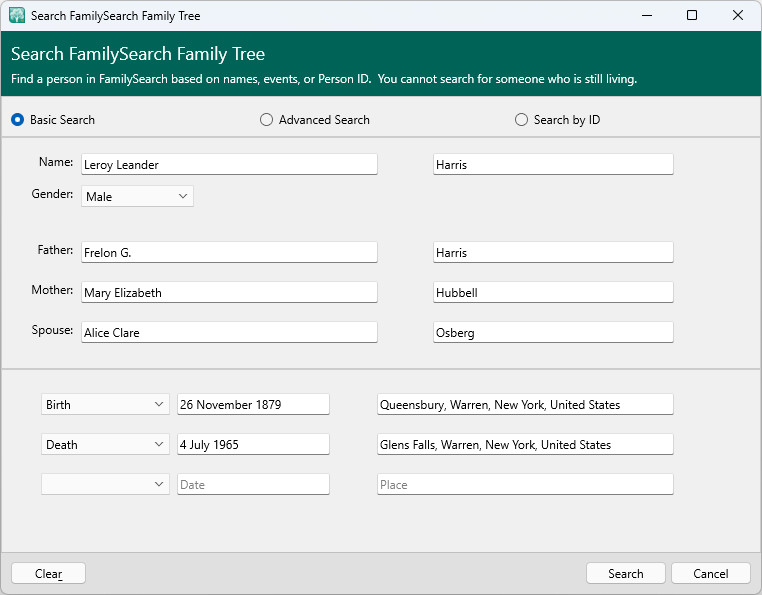Maximize the Search FamilySearch window
762x595 pixels.
point(692,15)
